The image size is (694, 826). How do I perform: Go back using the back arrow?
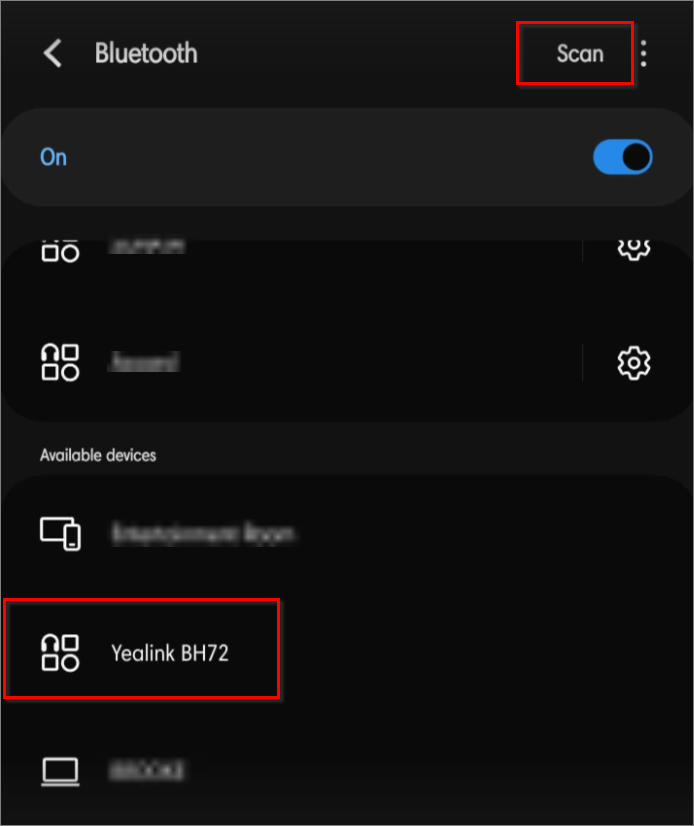53,54
